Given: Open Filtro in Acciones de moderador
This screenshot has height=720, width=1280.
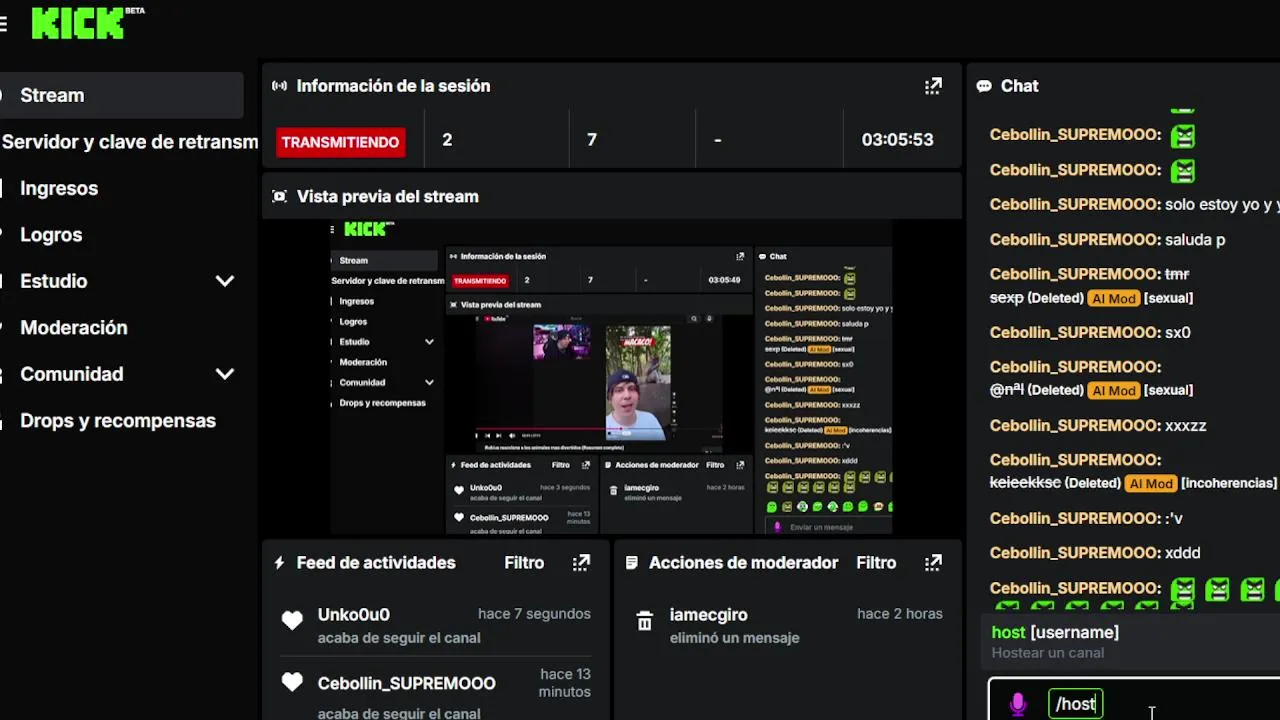Looking at the screenshot, I should click(876, 563).
